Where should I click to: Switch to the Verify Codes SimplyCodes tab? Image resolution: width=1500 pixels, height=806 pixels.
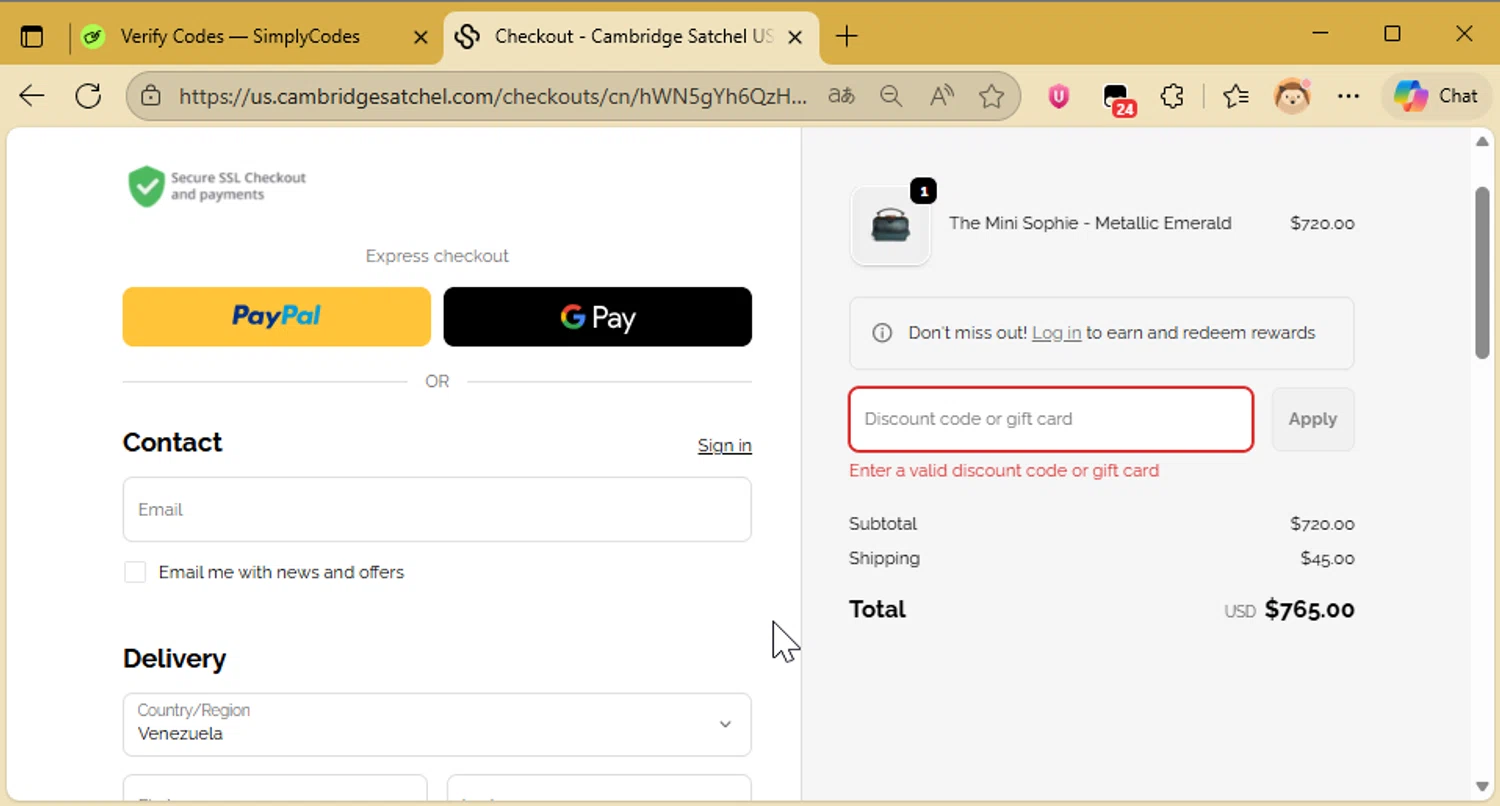click(240, 37)
